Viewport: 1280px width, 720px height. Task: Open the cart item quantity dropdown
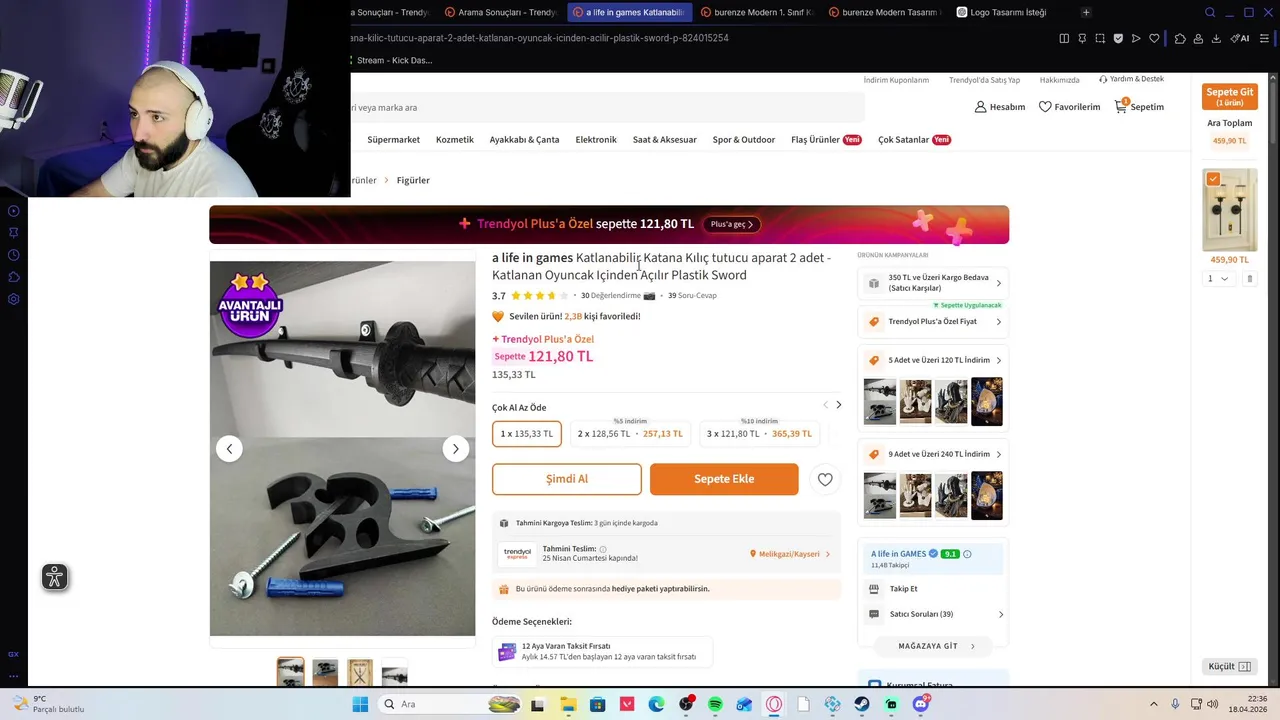[x=1217, y=279]
